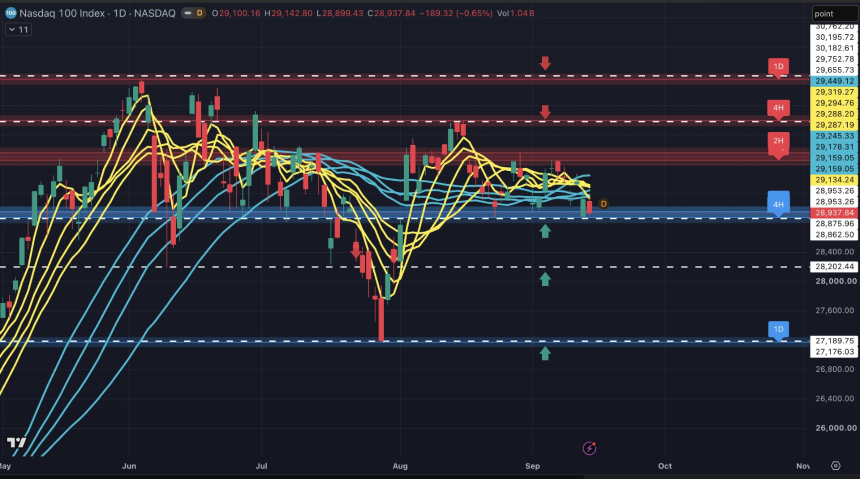
Task: Click the Oct label on time axis
Action: click(665, 466)
